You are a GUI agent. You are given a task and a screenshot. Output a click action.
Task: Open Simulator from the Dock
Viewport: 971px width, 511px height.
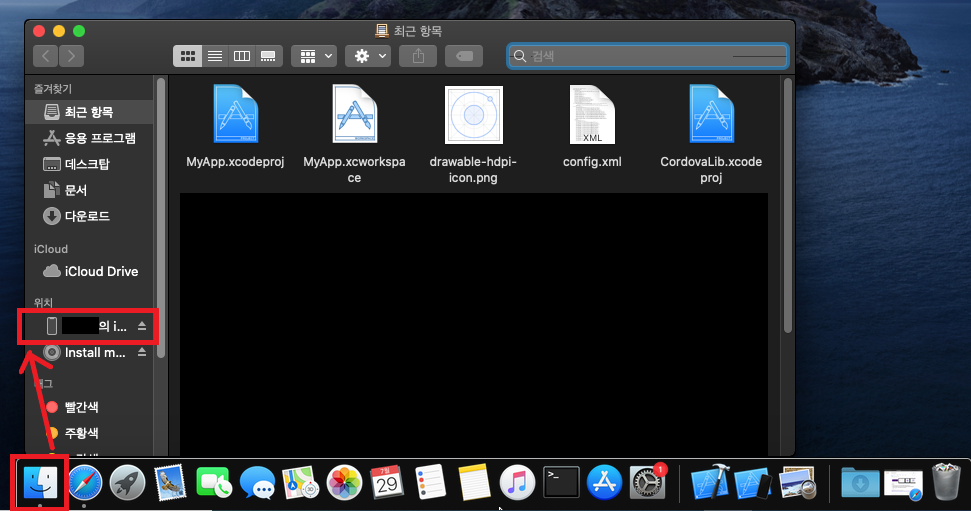click(x=753, y=483)
